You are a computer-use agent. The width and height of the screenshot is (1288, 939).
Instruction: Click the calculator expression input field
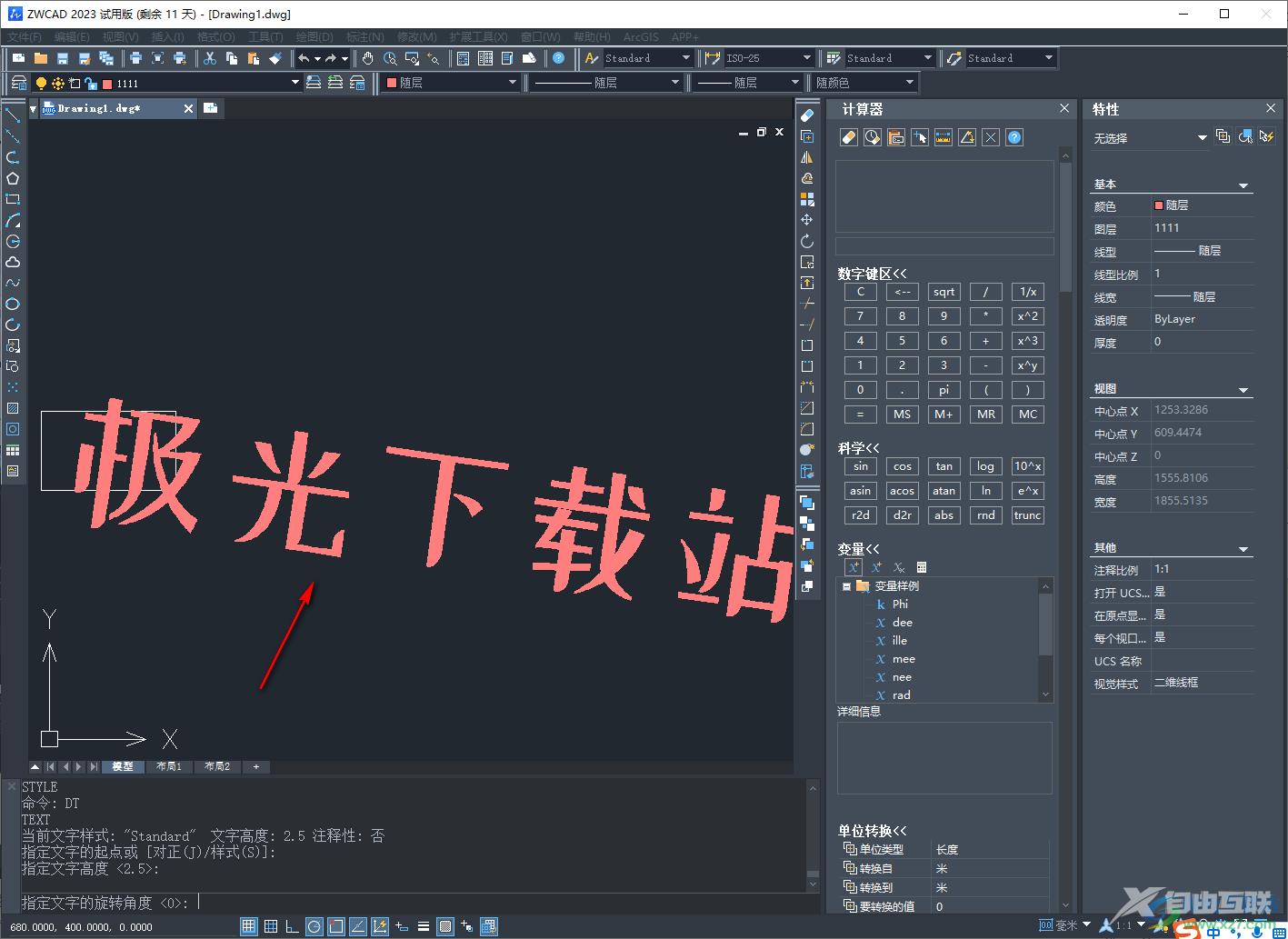[944, 246]
